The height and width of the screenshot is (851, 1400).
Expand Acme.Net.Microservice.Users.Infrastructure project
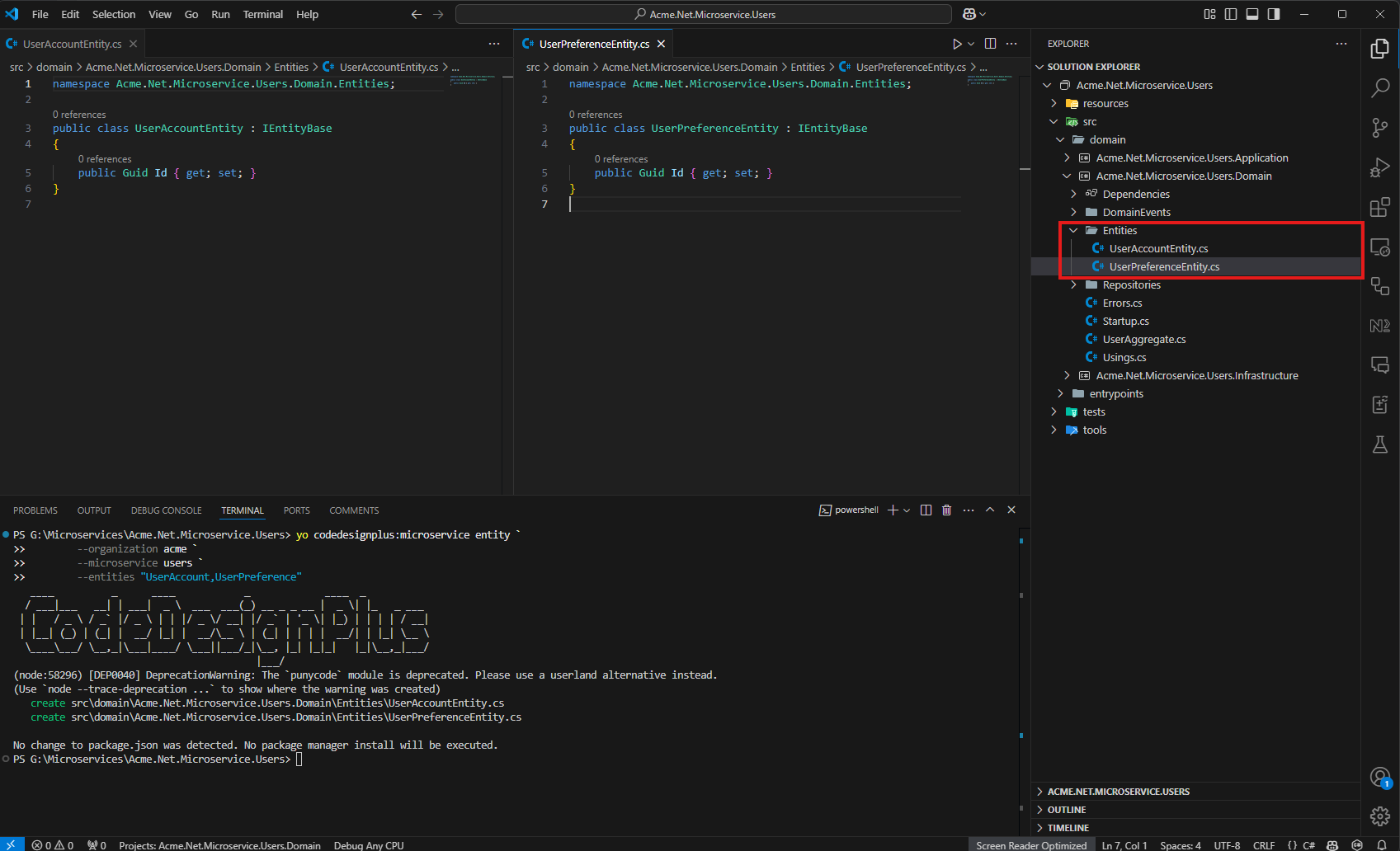[x=1067, y=376]
